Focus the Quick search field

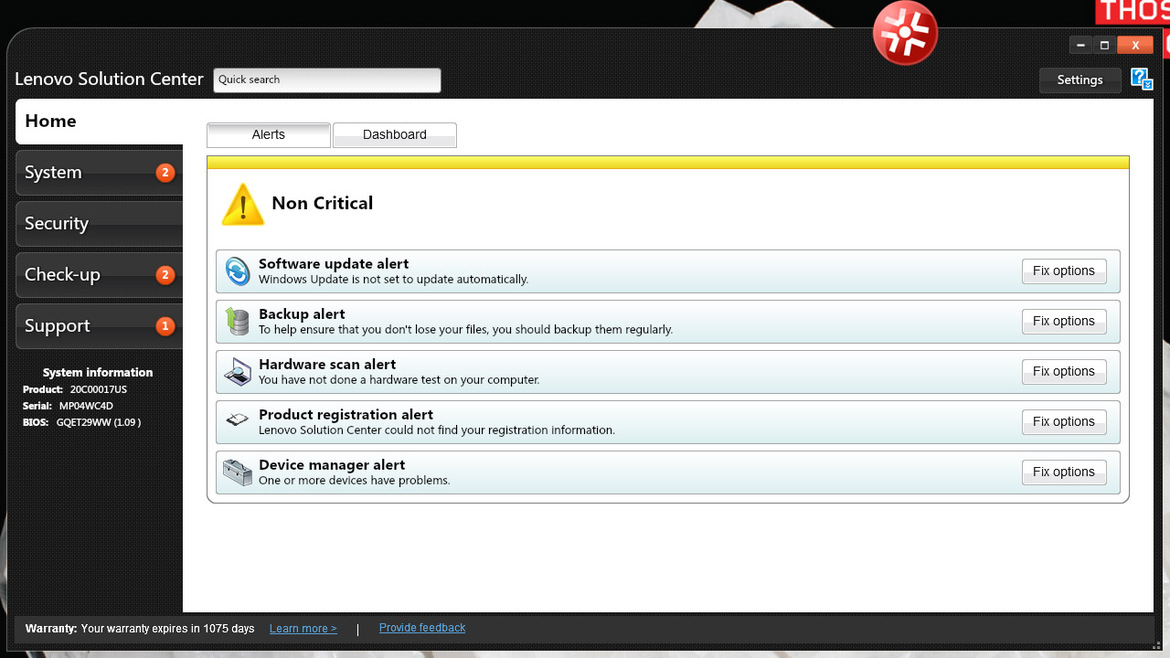pyautogui.click(x=327, y=80)
